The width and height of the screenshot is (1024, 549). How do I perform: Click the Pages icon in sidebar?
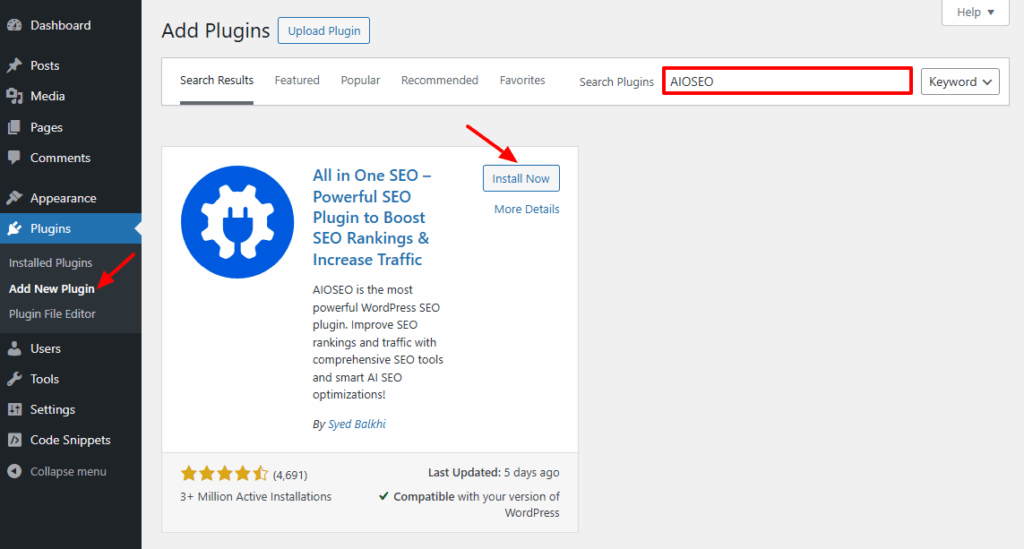14,127
